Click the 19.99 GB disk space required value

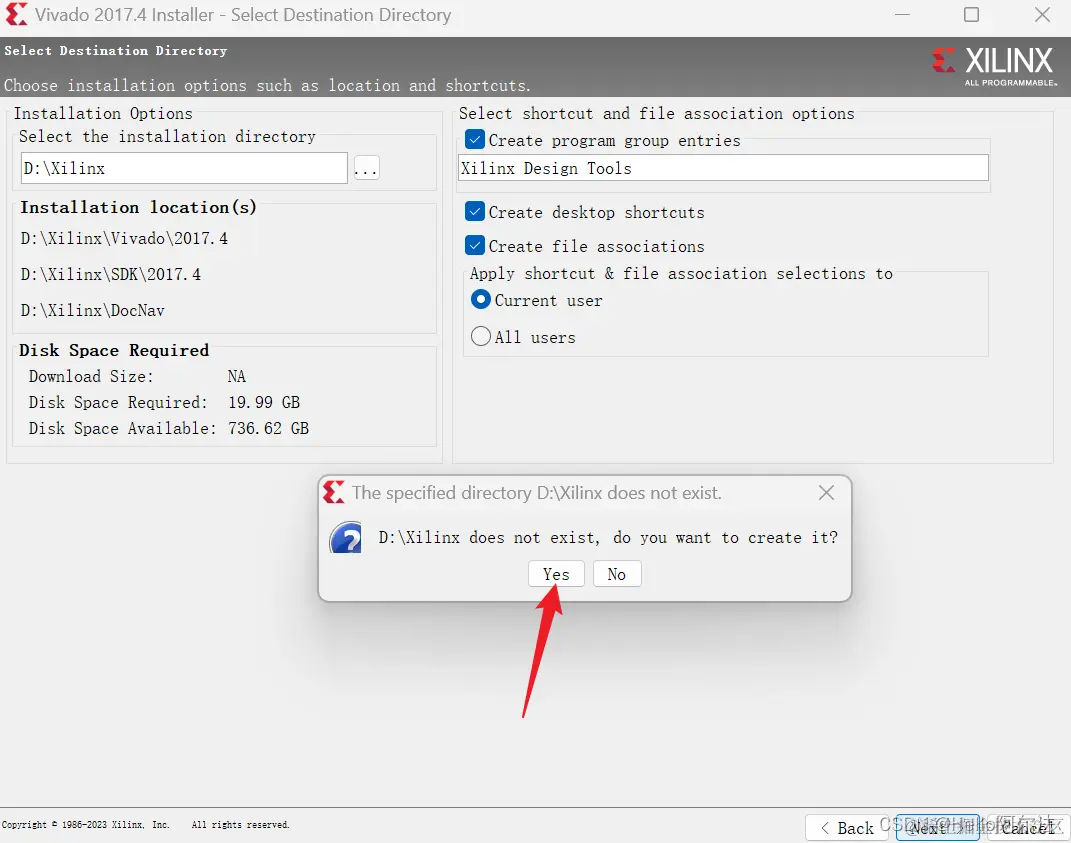coord(264,402)
